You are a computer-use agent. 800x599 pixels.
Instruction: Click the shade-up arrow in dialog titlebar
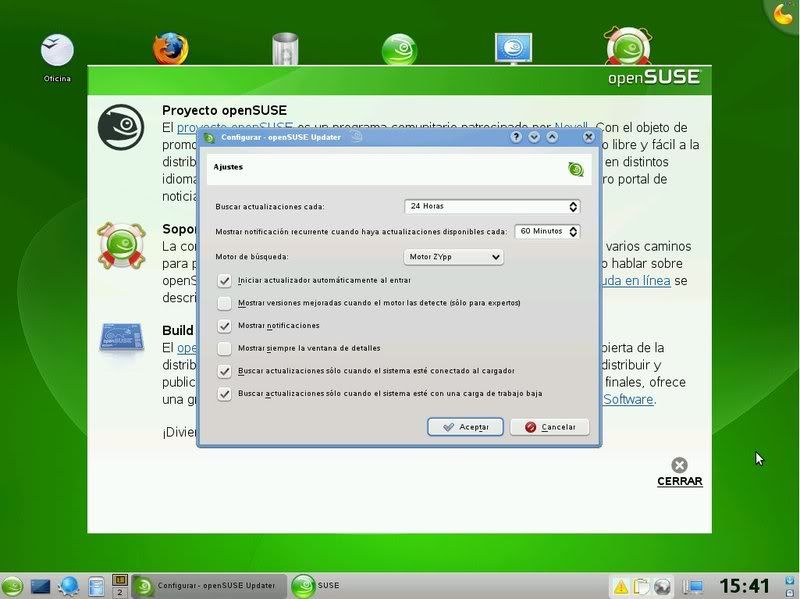tap(552, 137)
